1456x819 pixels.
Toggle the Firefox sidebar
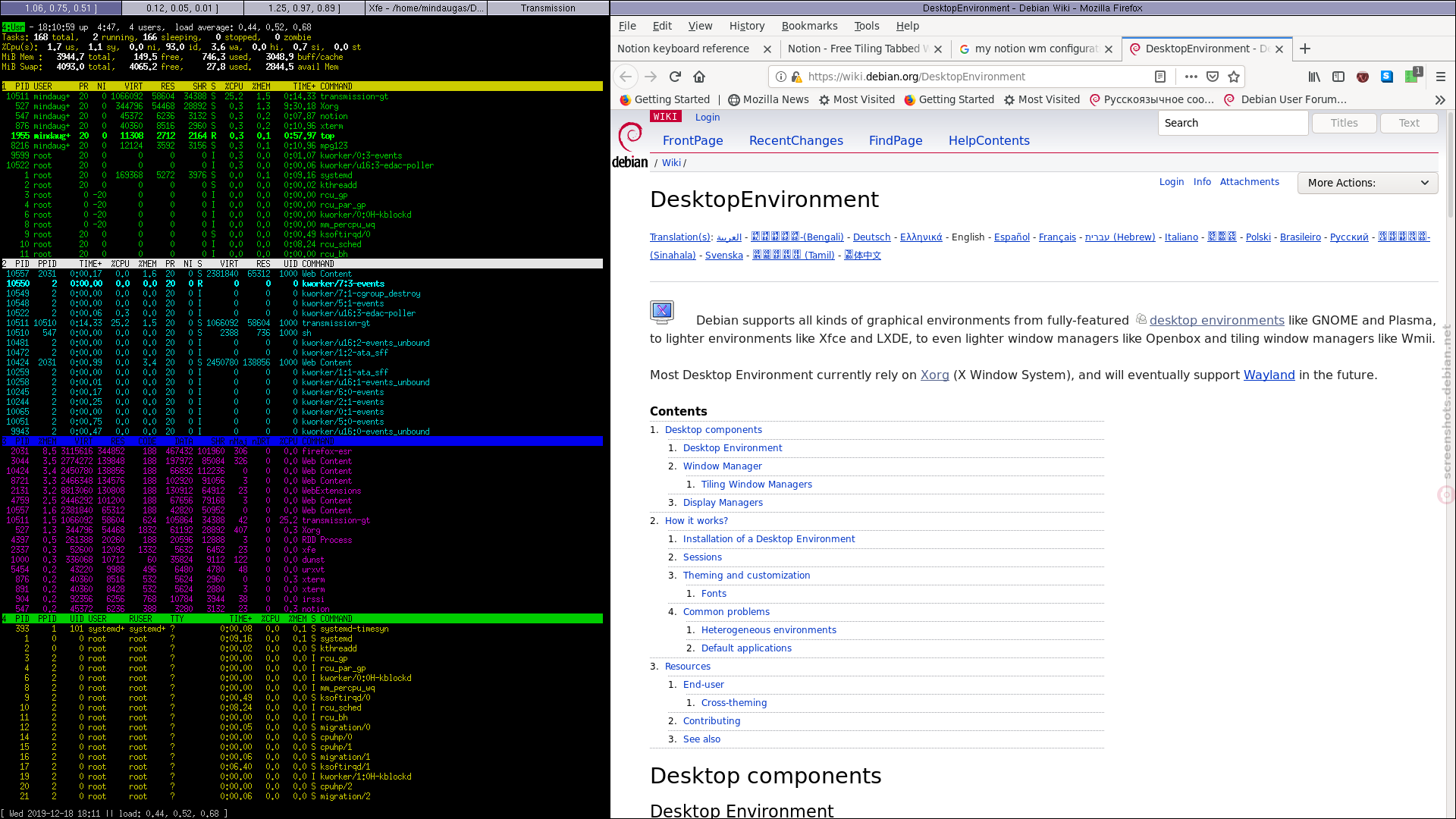1338,77
